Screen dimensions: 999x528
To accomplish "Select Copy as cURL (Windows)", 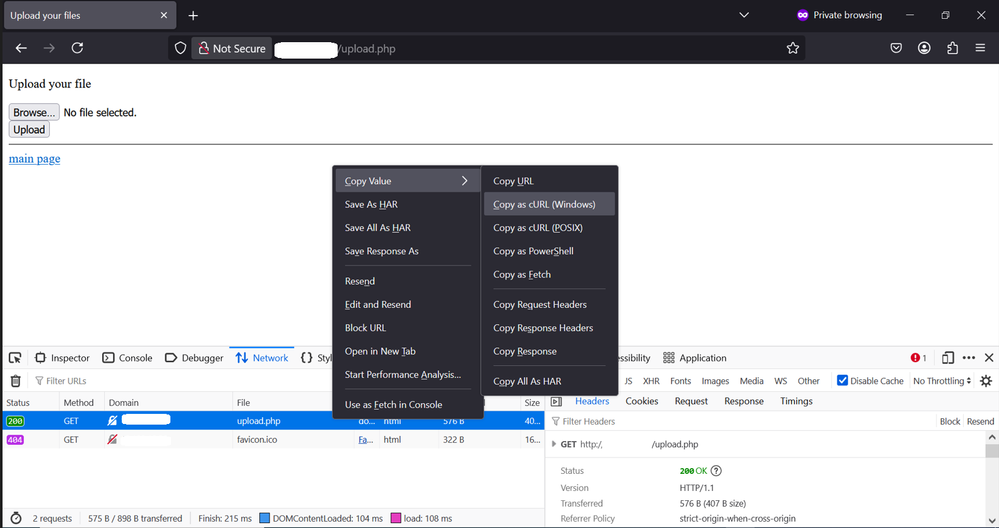I will point(549,204).
